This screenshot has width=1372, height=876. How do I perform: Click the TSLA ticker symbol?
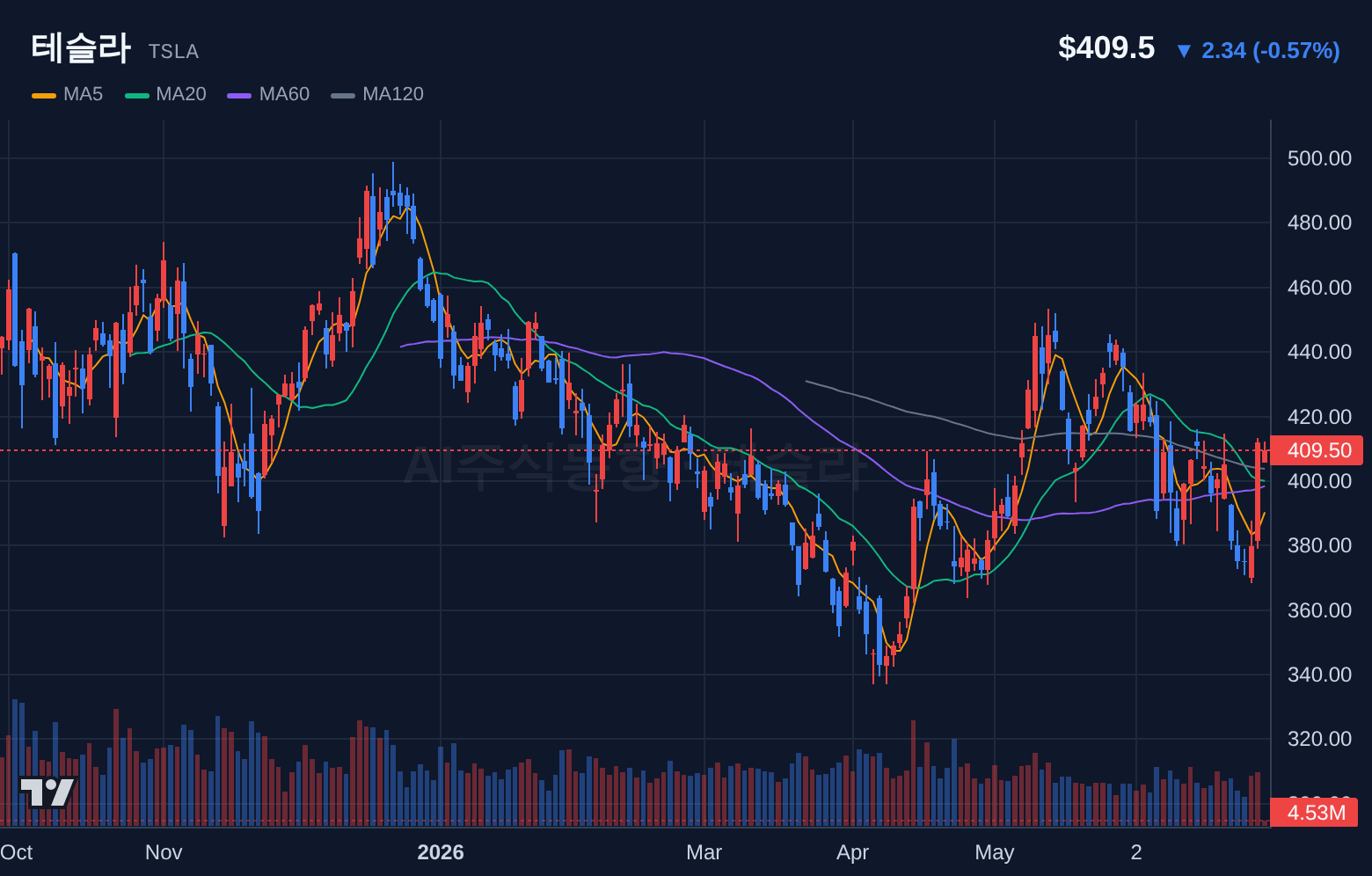[x=173, y=52]
